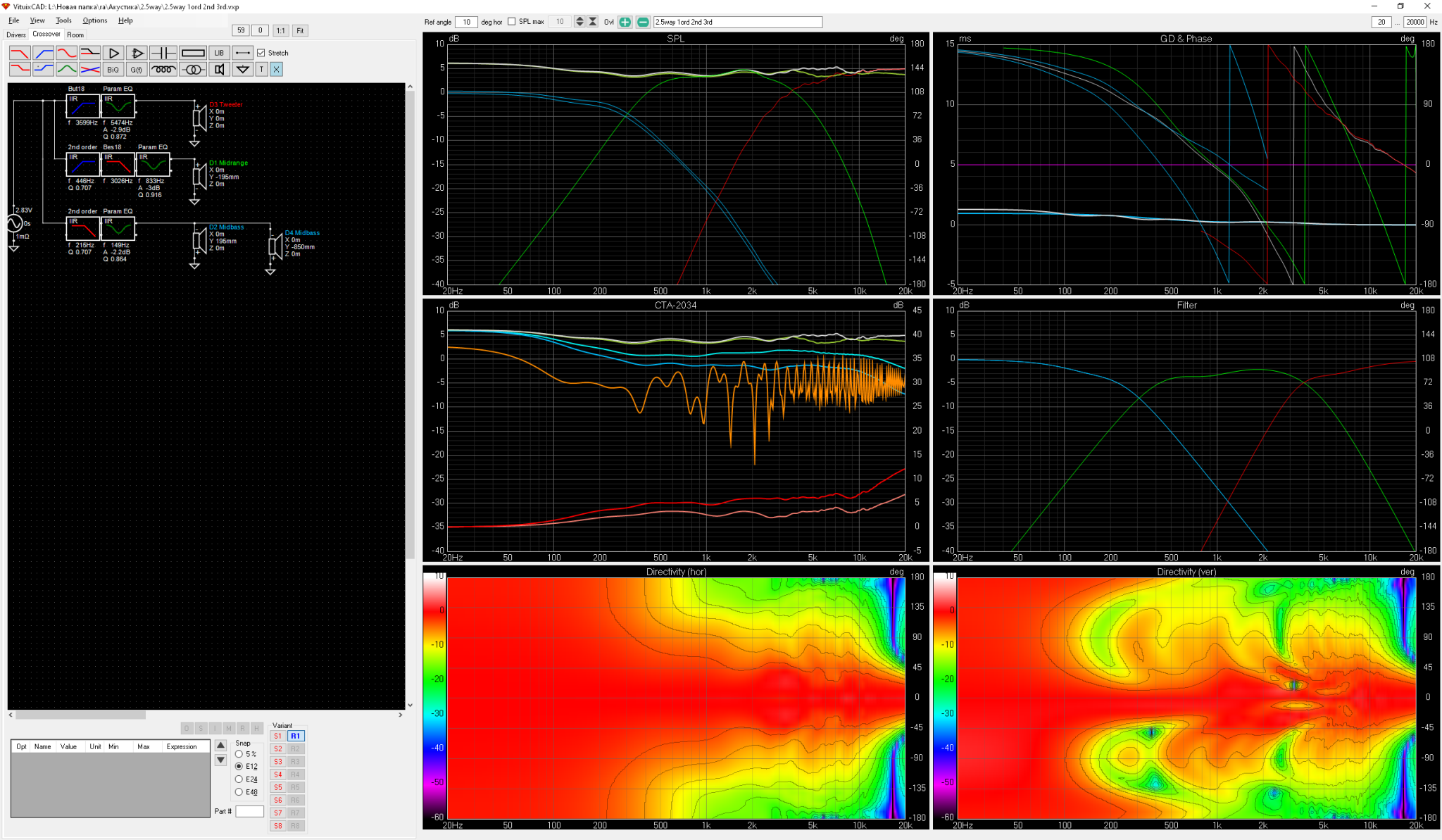Enable the SPL max checkbox
Screen dimensions: 1442x840
point(512,22)
